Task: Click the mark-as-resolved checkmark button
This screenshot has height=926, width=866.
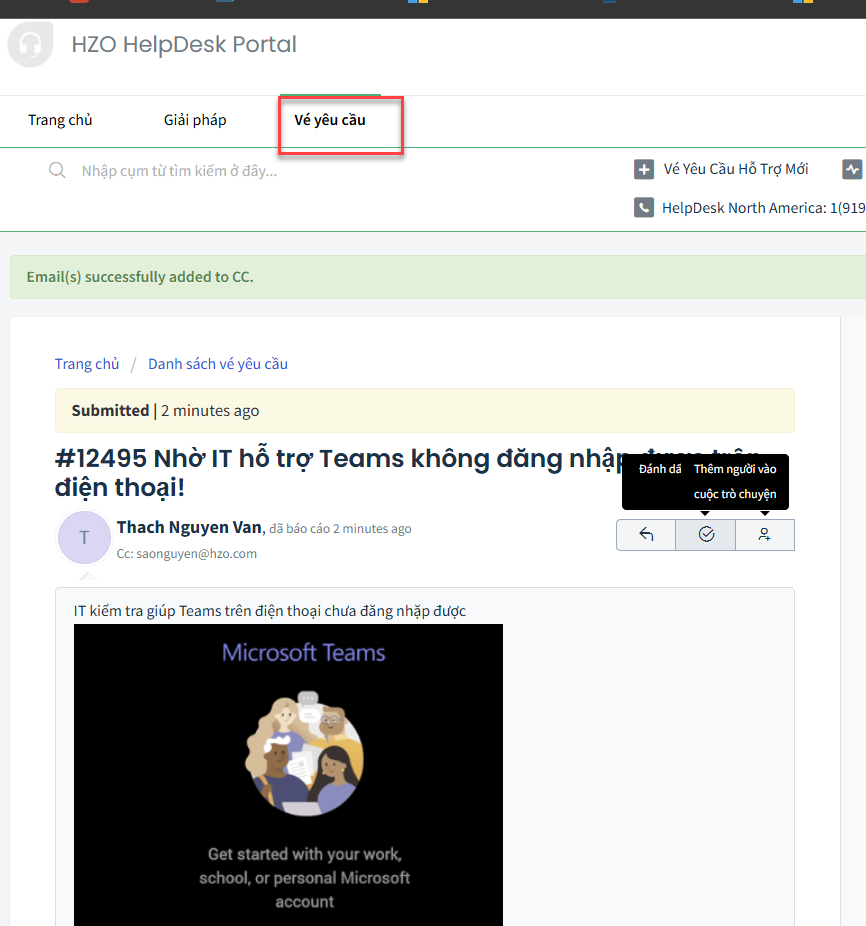Action: [x=706, y=535]
